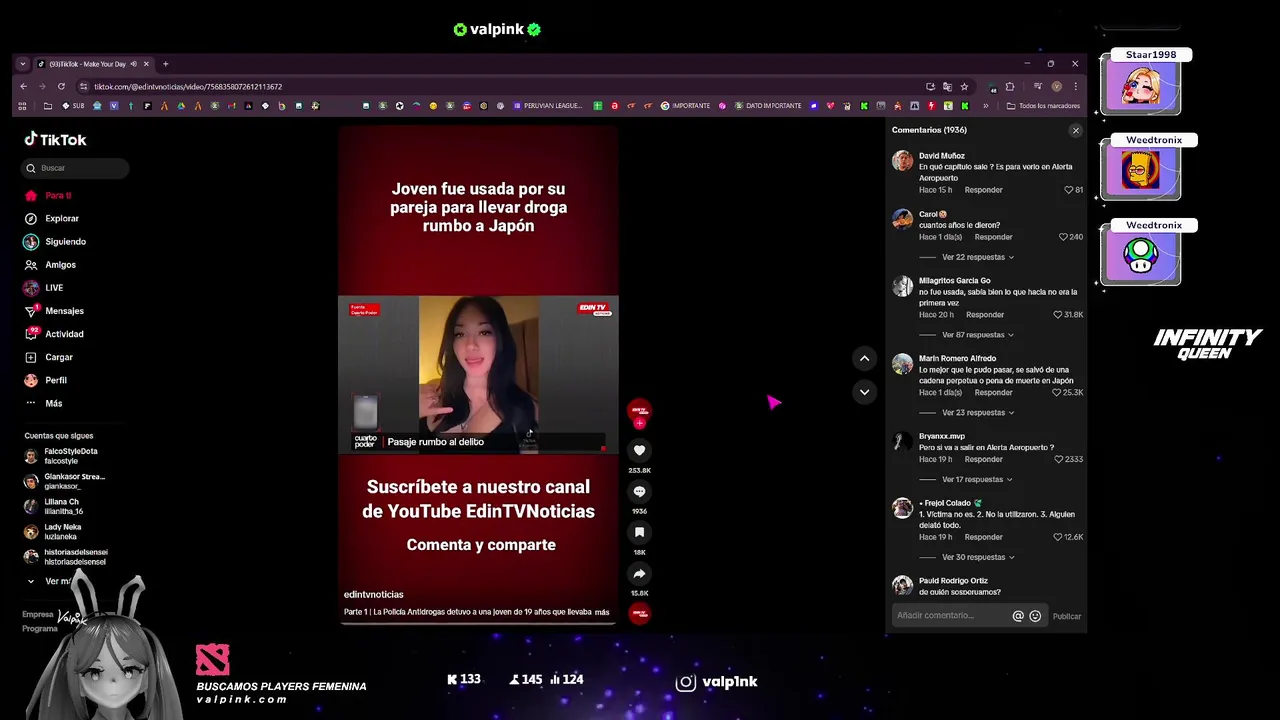Like David Muñoz's comment

pyautogui.click(x=1068, y=190)
